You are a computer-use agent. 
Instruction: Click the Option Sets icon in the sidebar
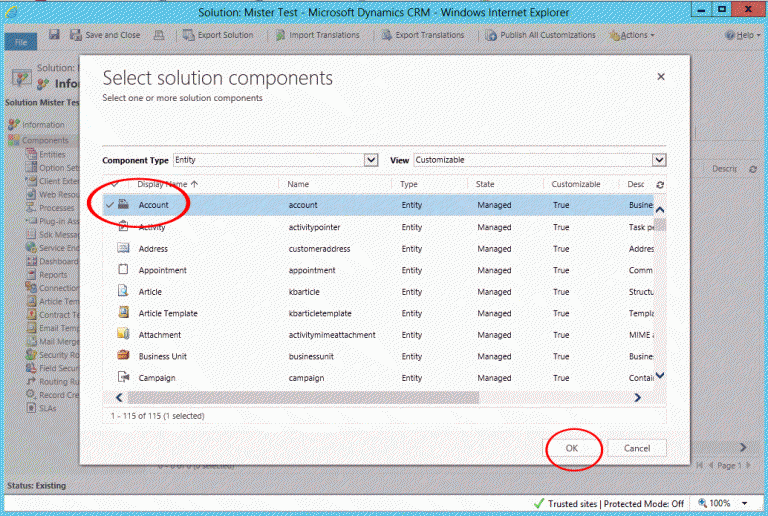pyautogui.click(x=31, y=167)
